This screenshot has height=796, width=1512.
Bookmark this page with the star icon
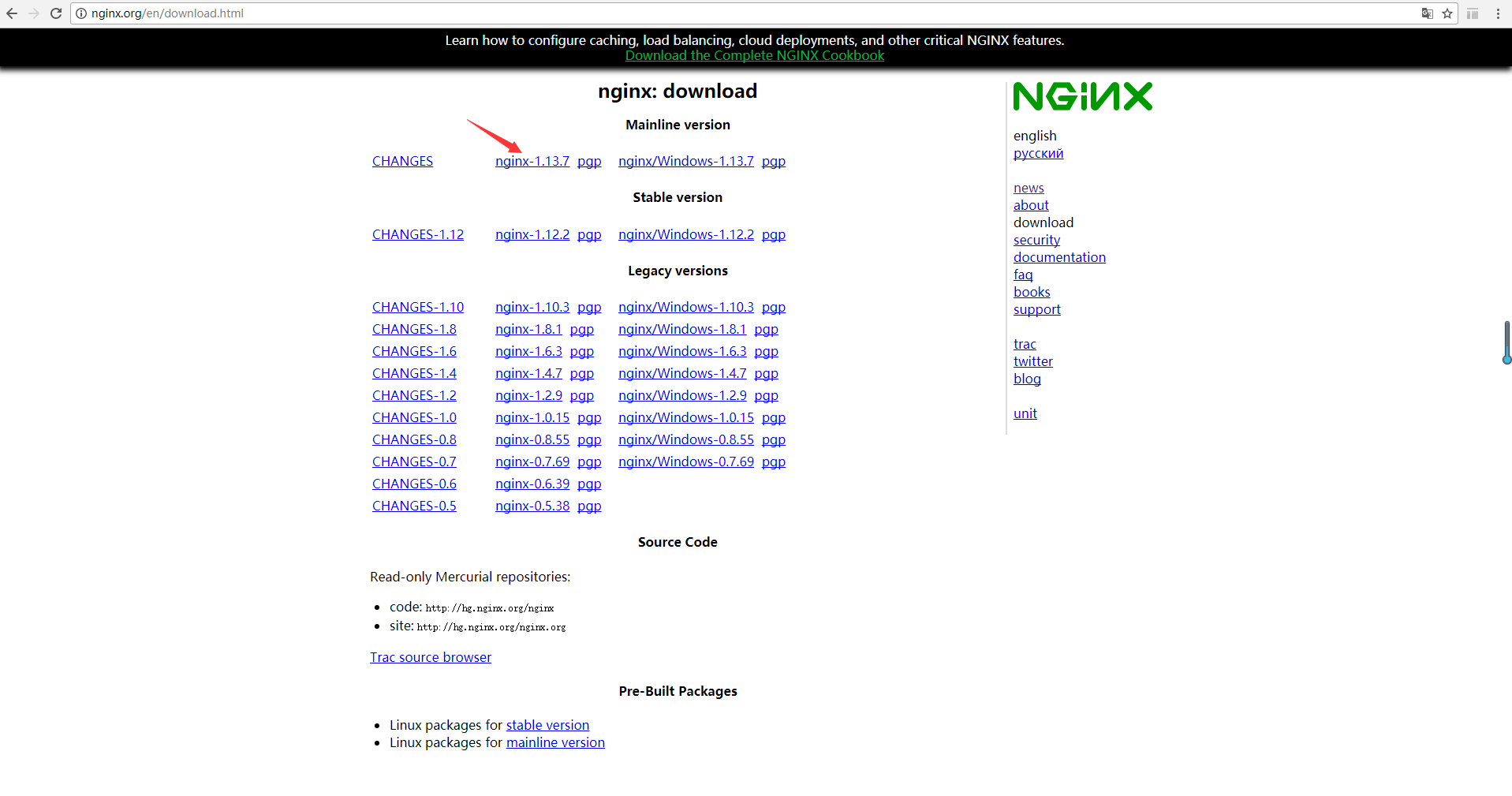pos(1447,13)
